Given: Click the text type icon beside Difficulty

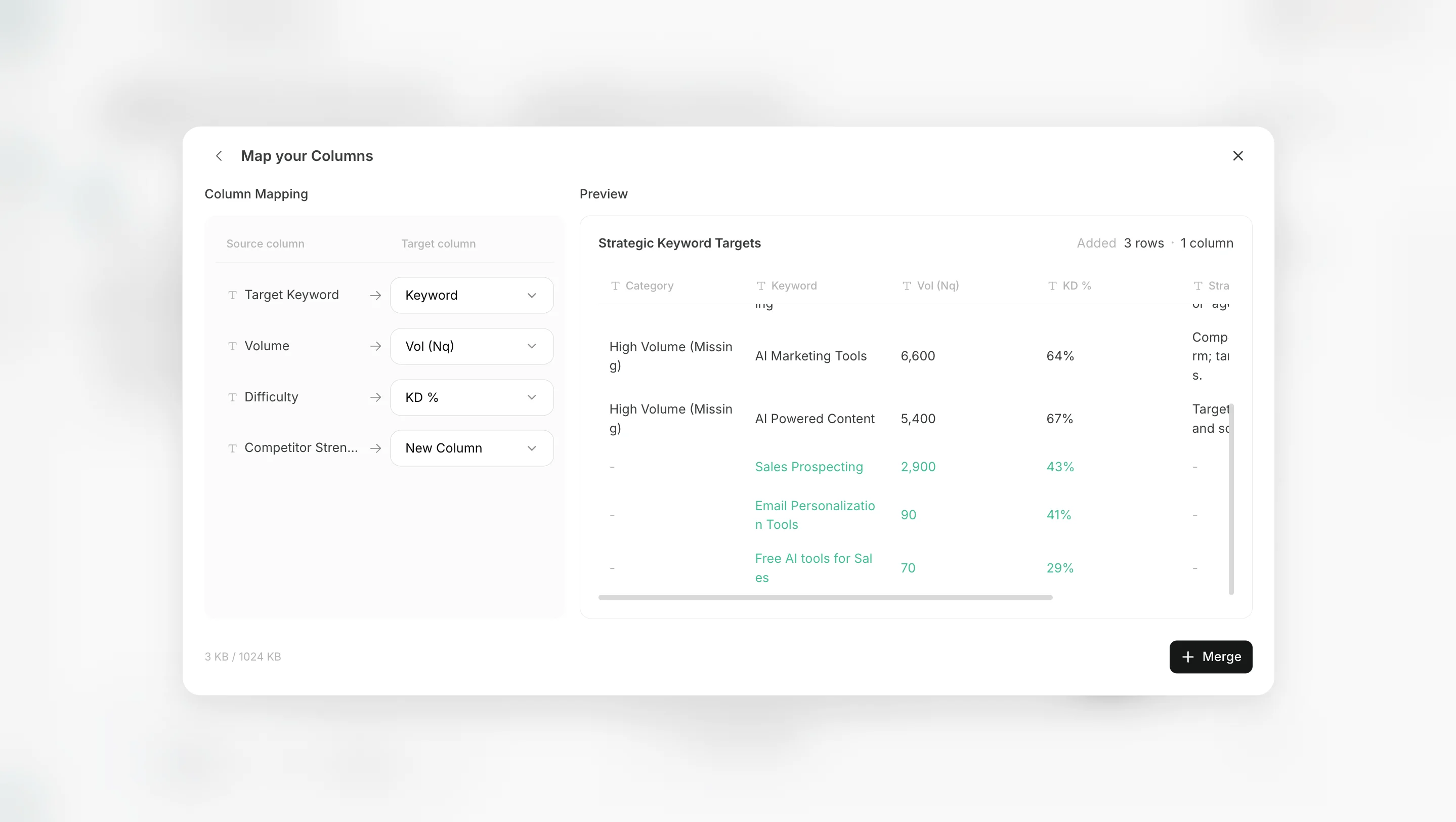Looking at the screenshot, I should [232, 397].
